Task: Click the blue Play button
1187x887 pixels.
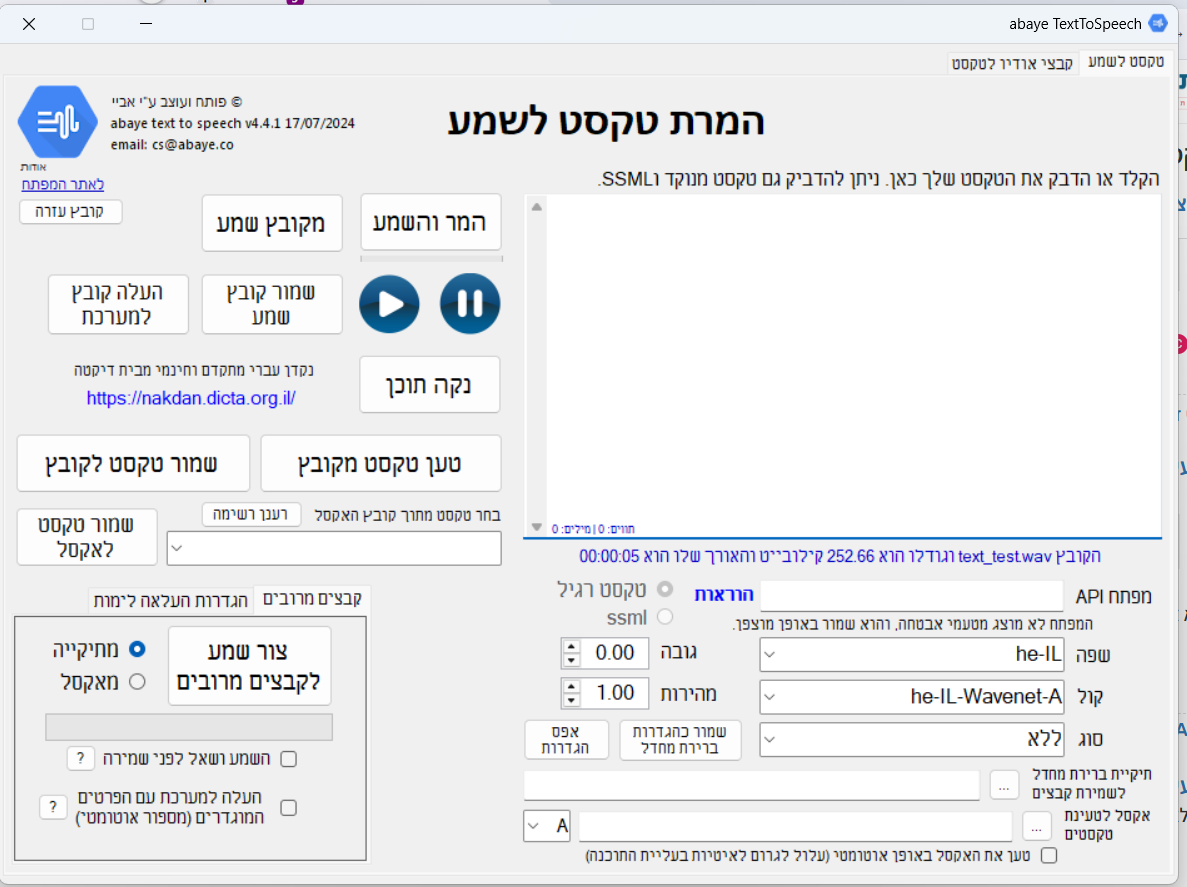Action: pyautogui.click(x=389, y=304)
